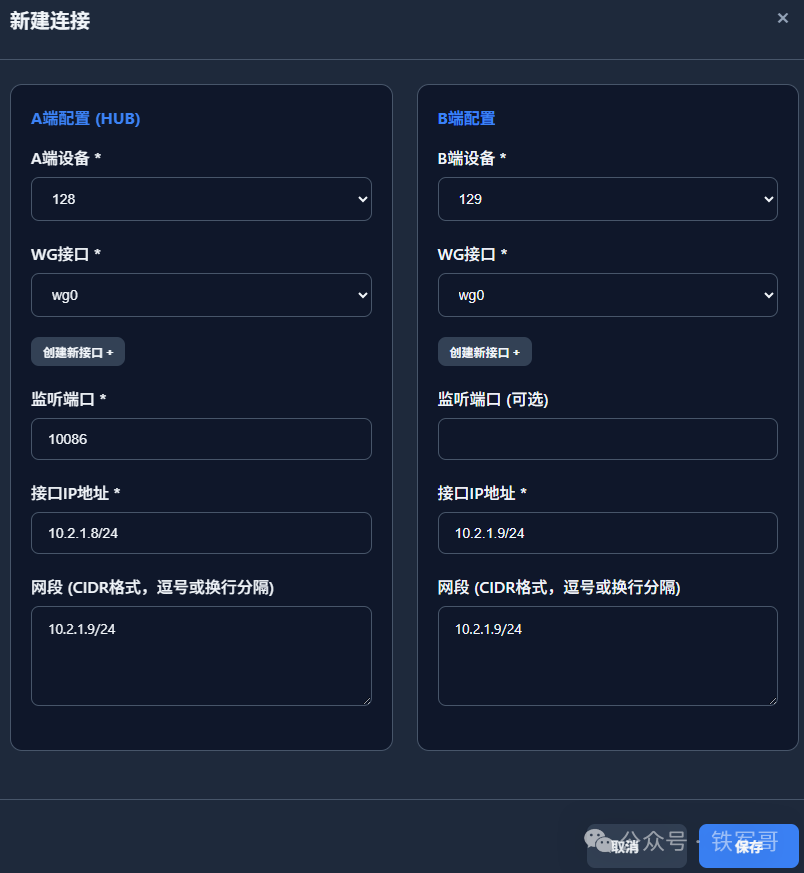Open the A端设备 device dropdown showing 128
The width and height of the screenshot is (804, 873).
click(x=200, y=199)
